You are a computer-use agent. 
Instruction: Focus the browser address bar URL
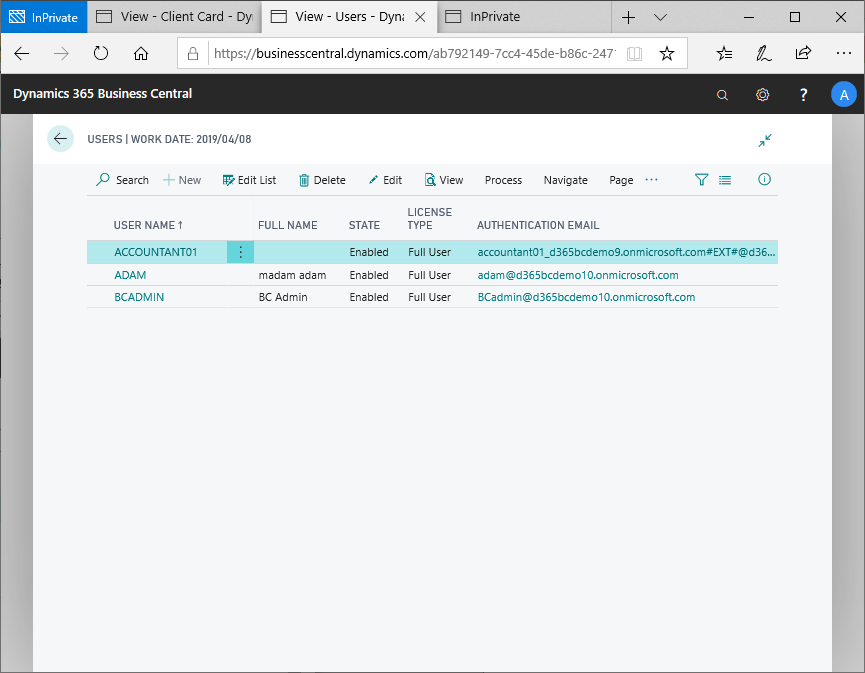point(414,54)
